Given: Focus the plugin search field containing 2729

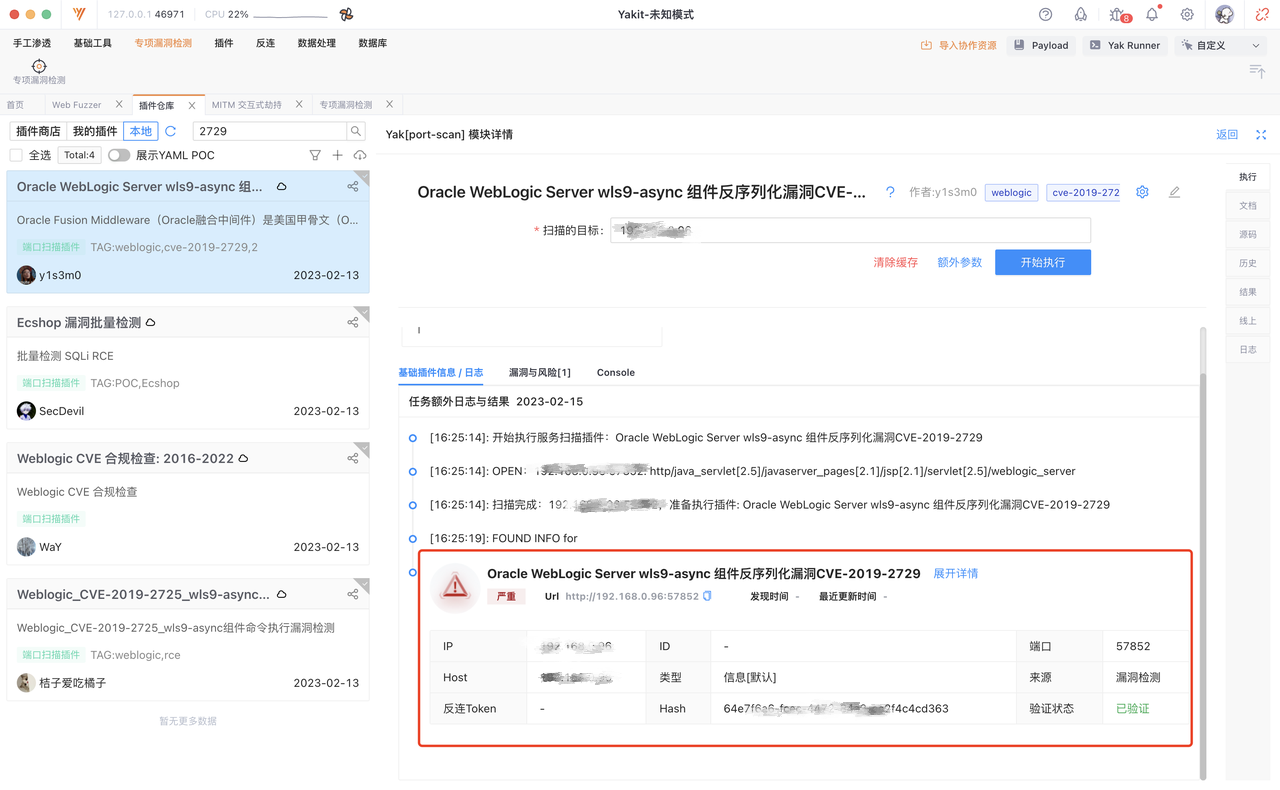Looking at the screenshot, I should click(x=270, y=131).
